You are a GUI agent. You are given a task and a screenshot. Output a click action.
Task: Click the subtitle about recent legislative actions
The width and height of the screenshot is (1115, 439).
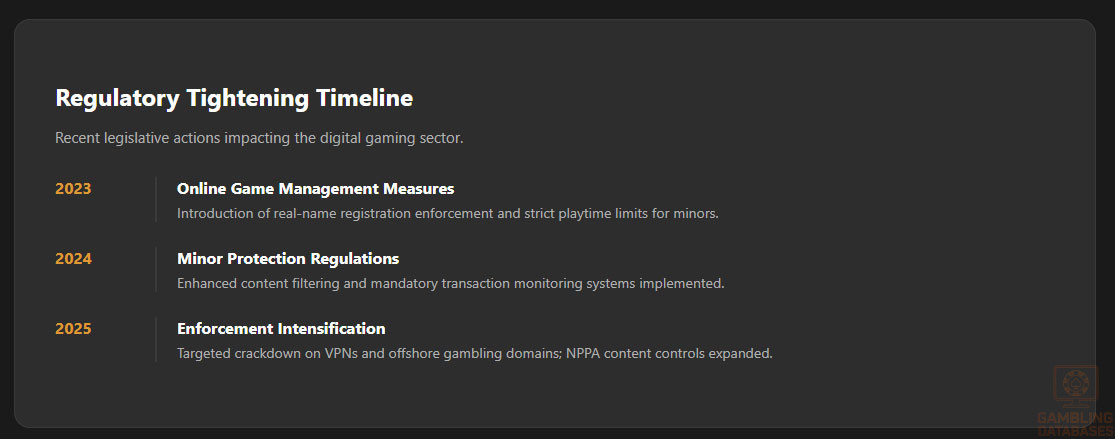(259, 138)
